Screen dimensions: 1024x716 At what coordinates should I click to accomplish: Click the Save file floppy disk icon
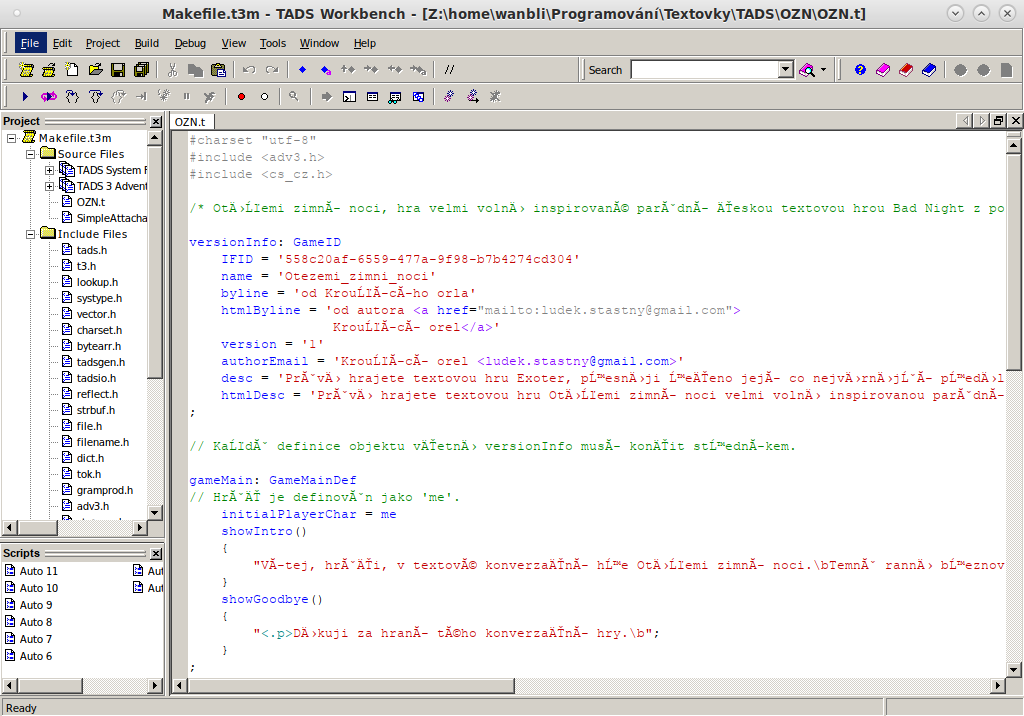pos(118,70)
